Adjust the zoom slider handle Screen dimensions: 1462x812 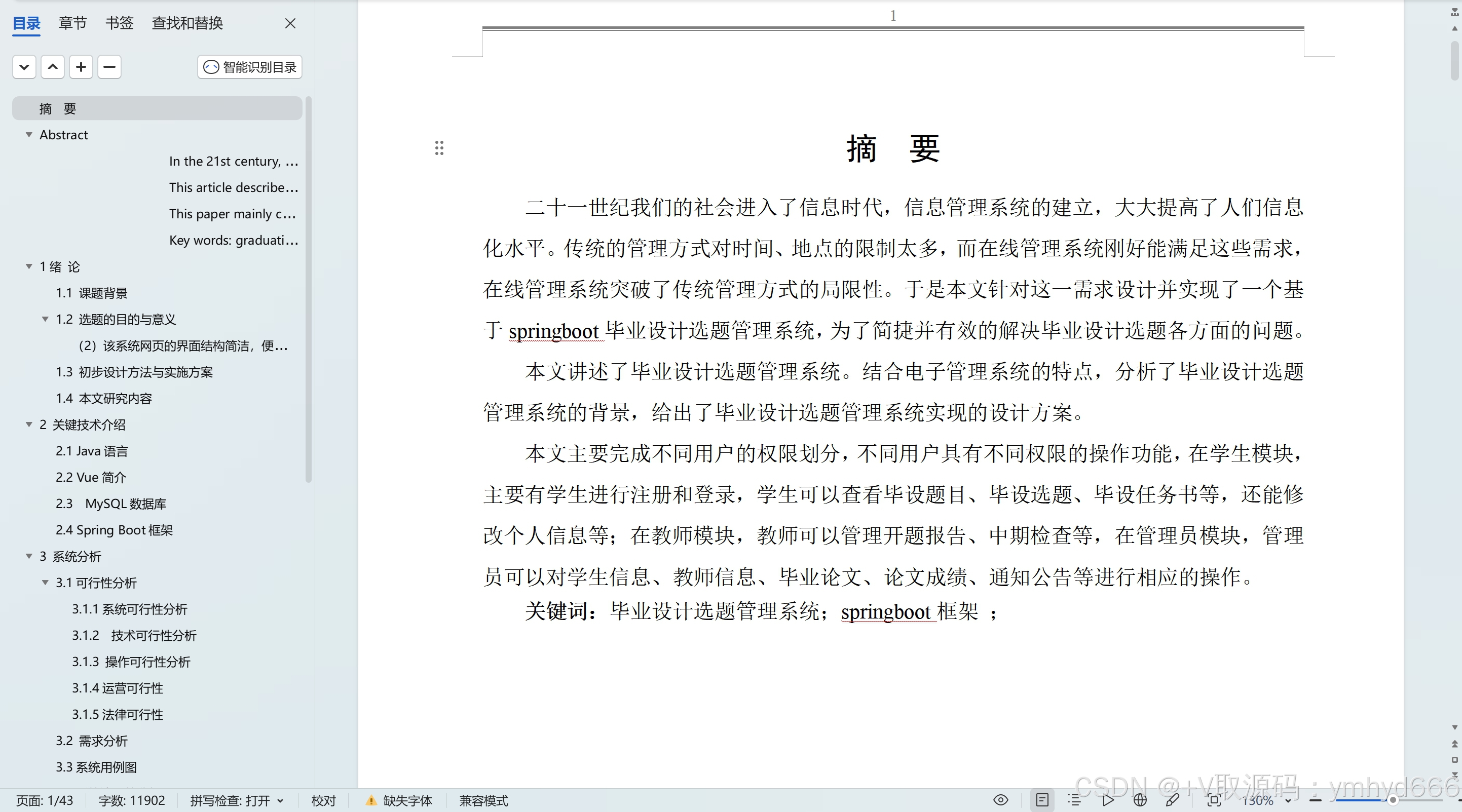pos(1392,800)
